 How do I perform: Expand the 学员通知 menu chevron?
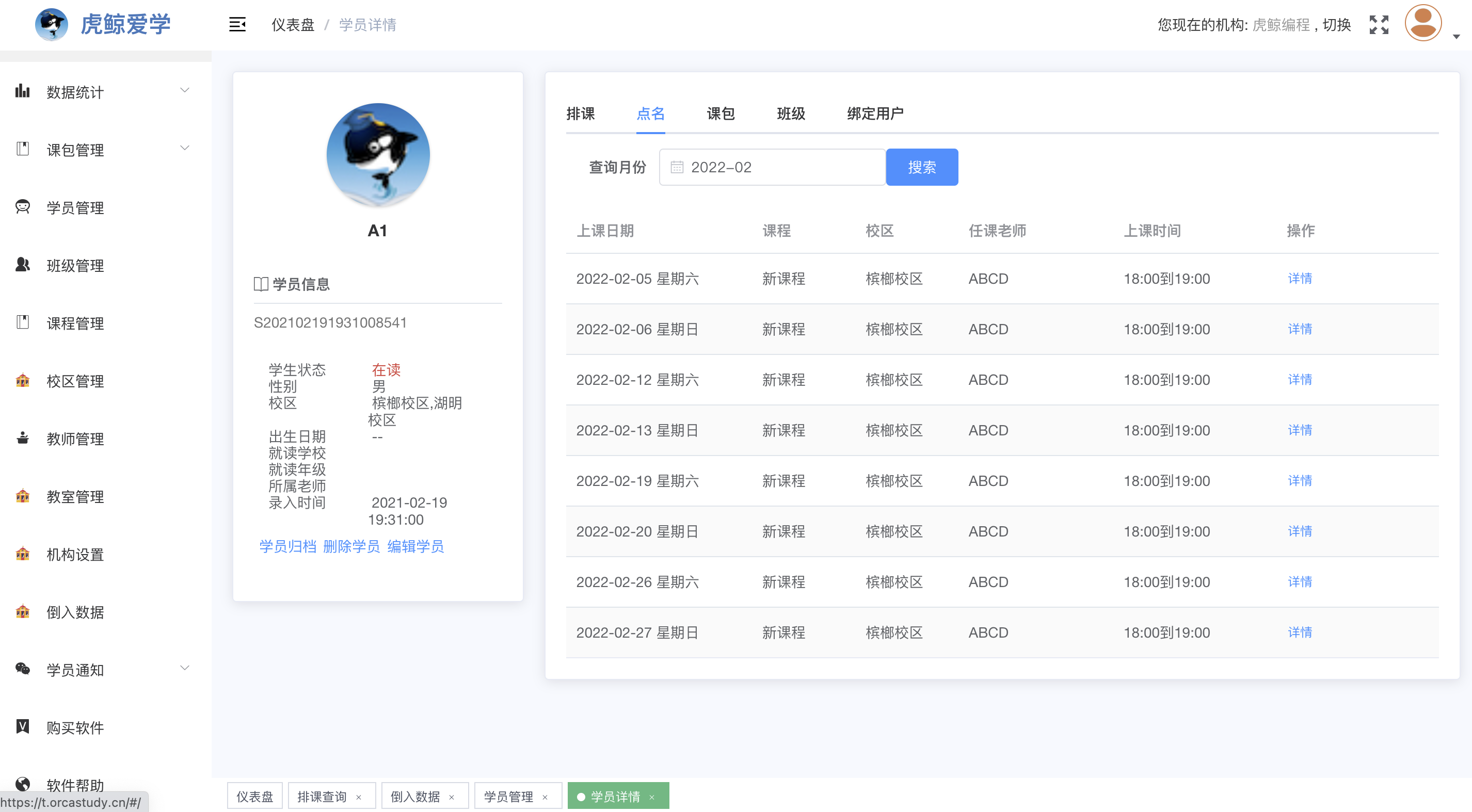185,668
